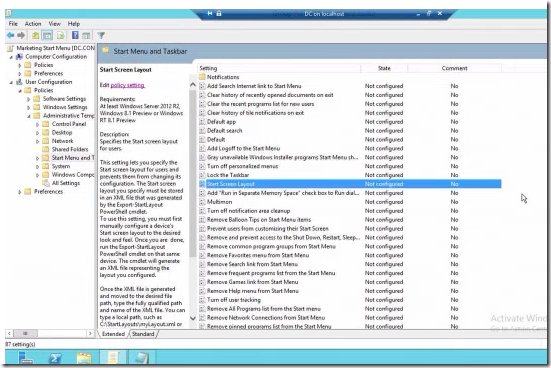The width and height of the screenshot is (551, 368).
Task: Click the Shared Folders folder icon
Action: click(x=46, y=149)
